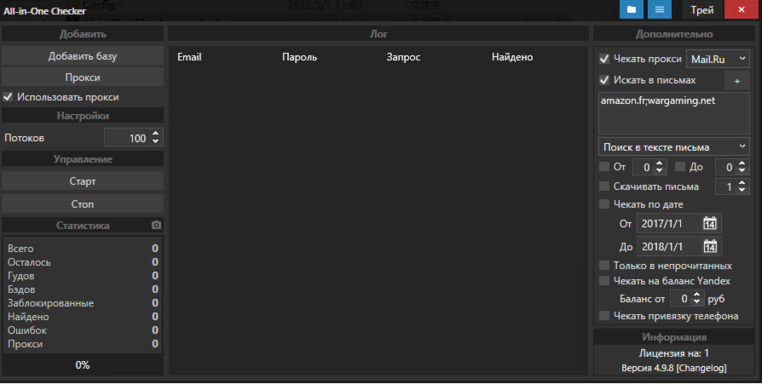Increase Баланс от value stepper

pos(696,295)
